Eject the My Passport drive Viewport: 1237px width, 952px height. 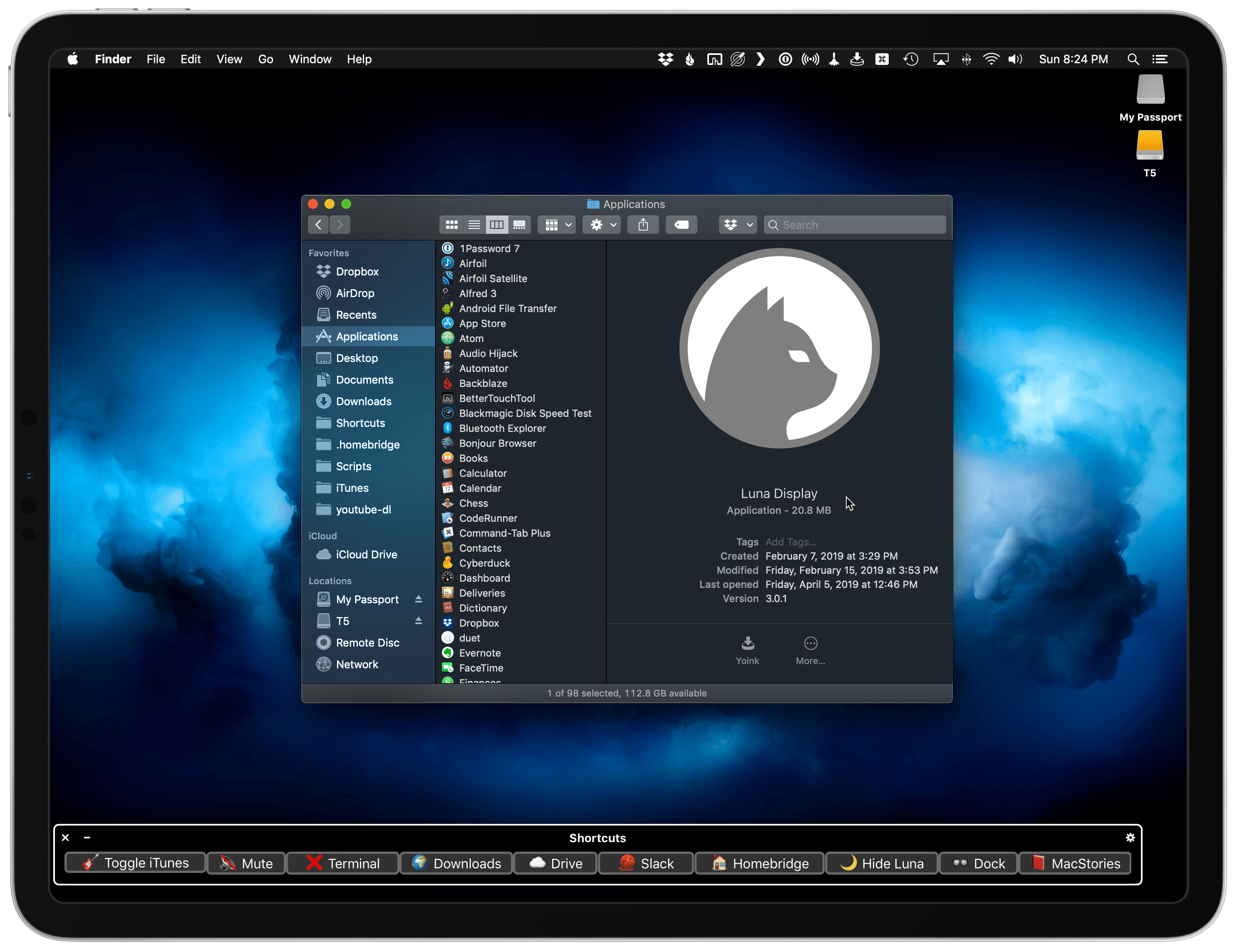(419, 599)
